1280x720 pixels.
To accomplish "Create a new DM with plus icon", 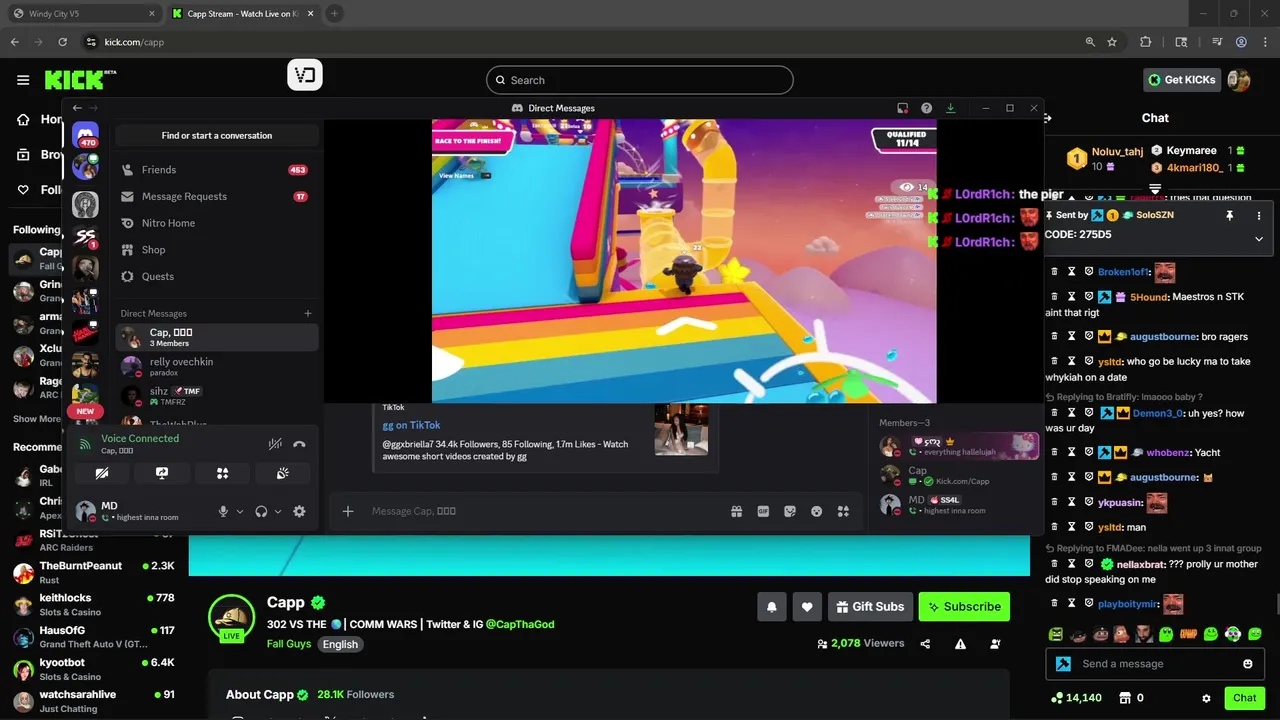I will (308, 313).
